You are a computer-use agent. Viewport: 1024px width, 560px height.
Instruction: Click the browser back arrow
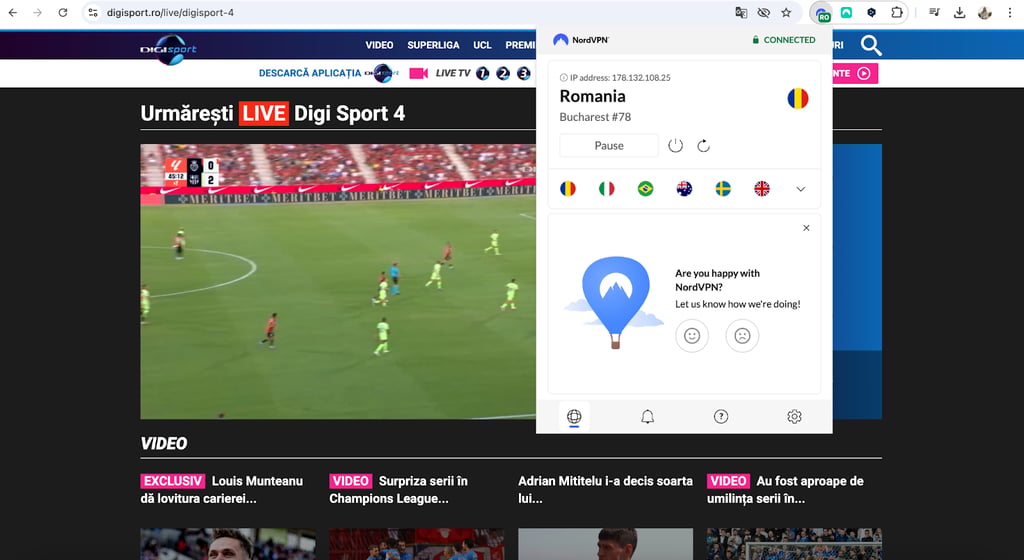(13, 12)
